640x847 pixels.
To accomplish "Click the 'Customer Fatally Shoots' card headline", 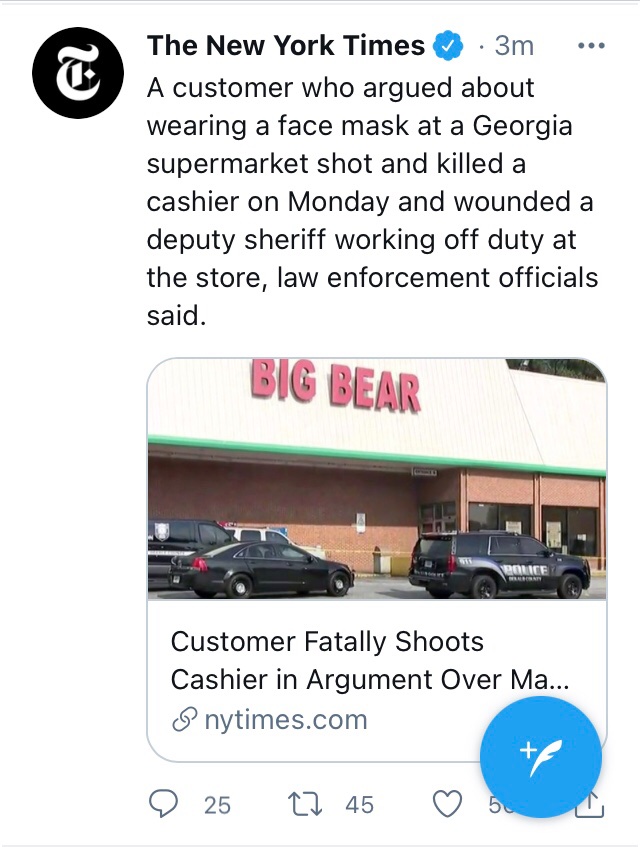I will pos(327,641).
